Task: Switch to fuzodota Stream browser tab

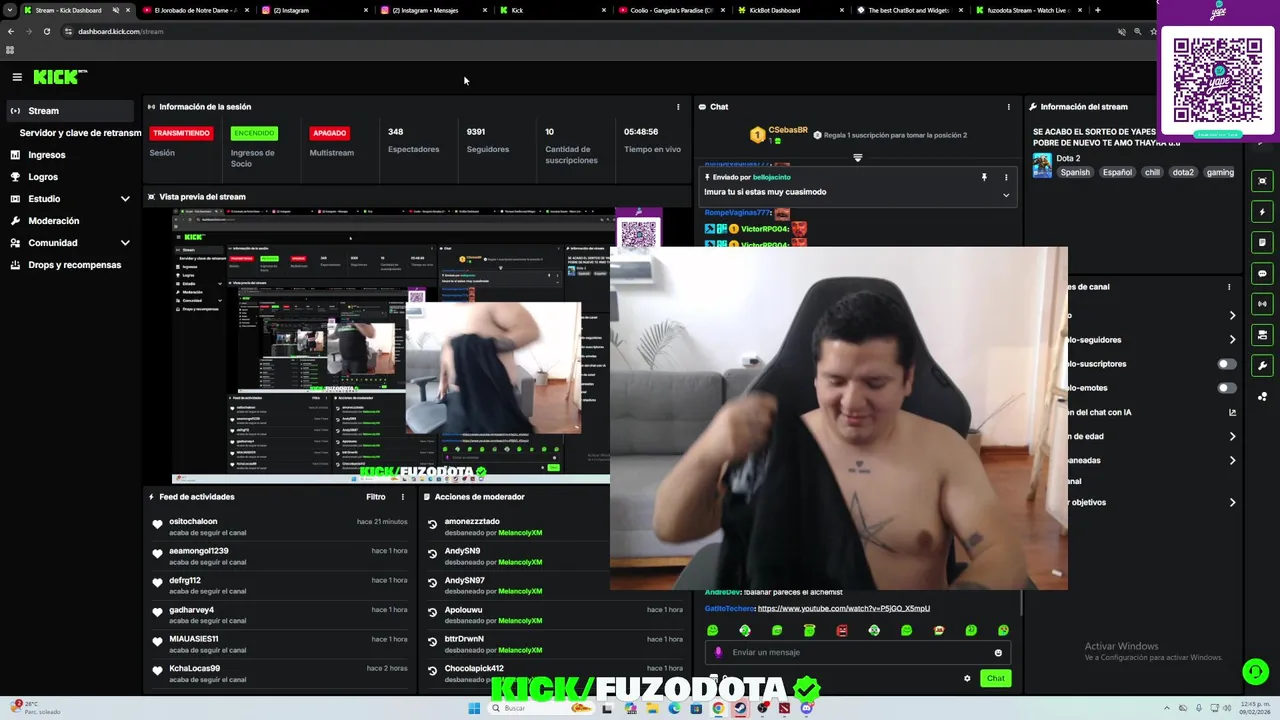Action: 1028,10
